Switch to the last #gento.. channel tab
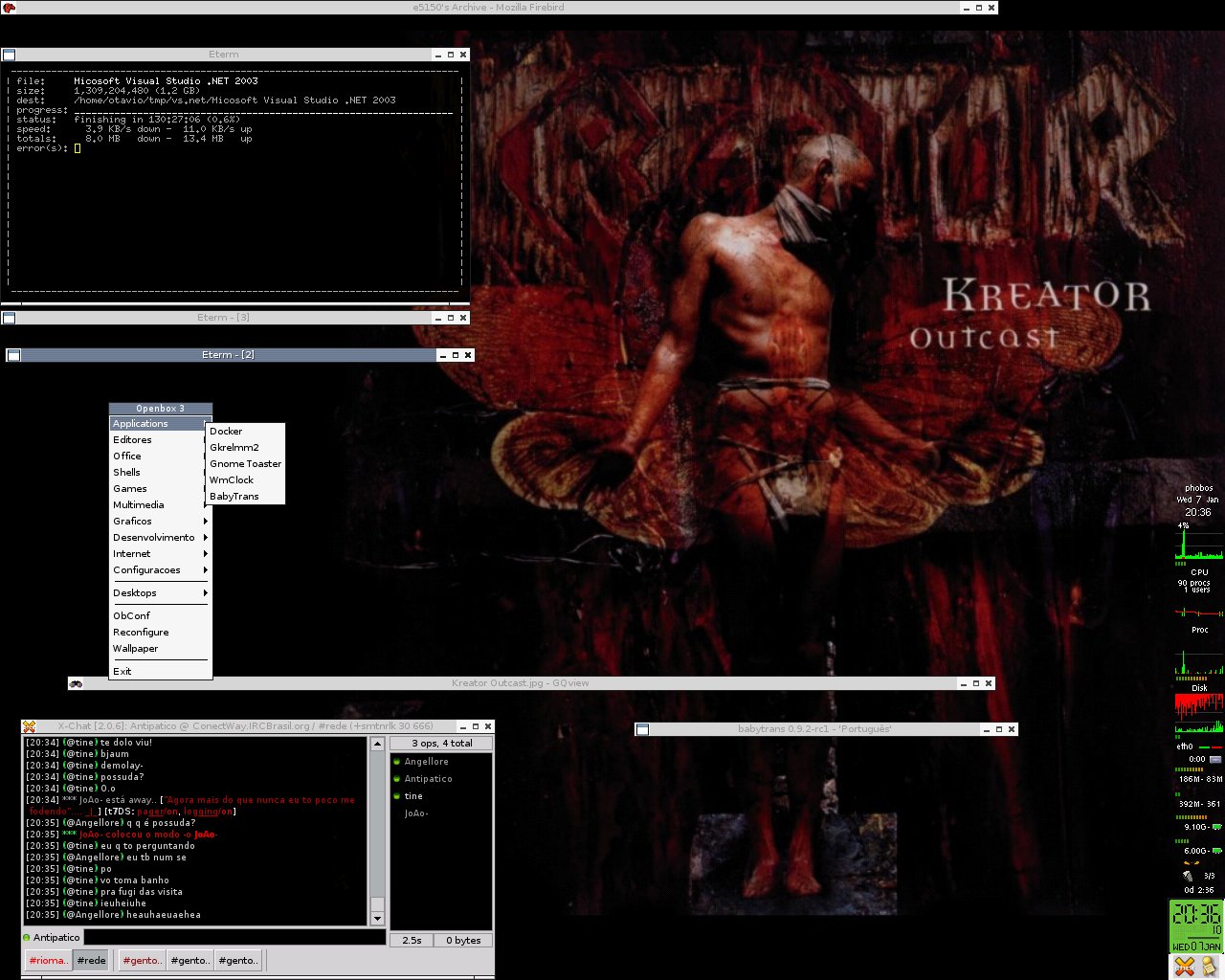Viewport: 1225px width, 980px height. click(237, 960)
